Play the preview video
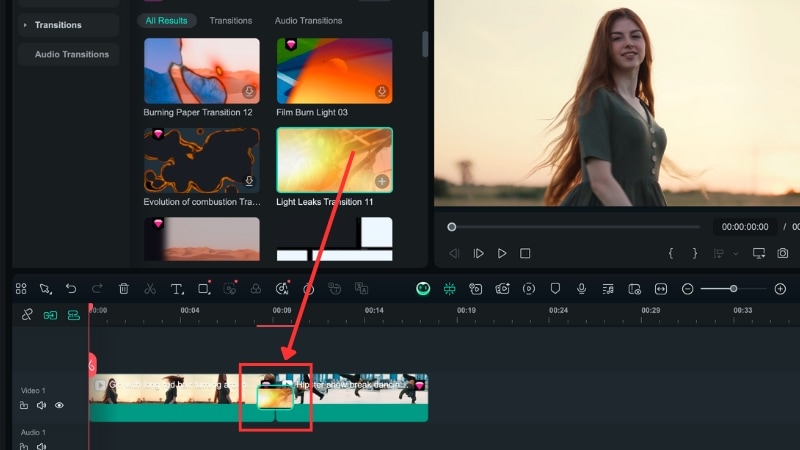Screen dimensions: 800x450 (502, 254)
